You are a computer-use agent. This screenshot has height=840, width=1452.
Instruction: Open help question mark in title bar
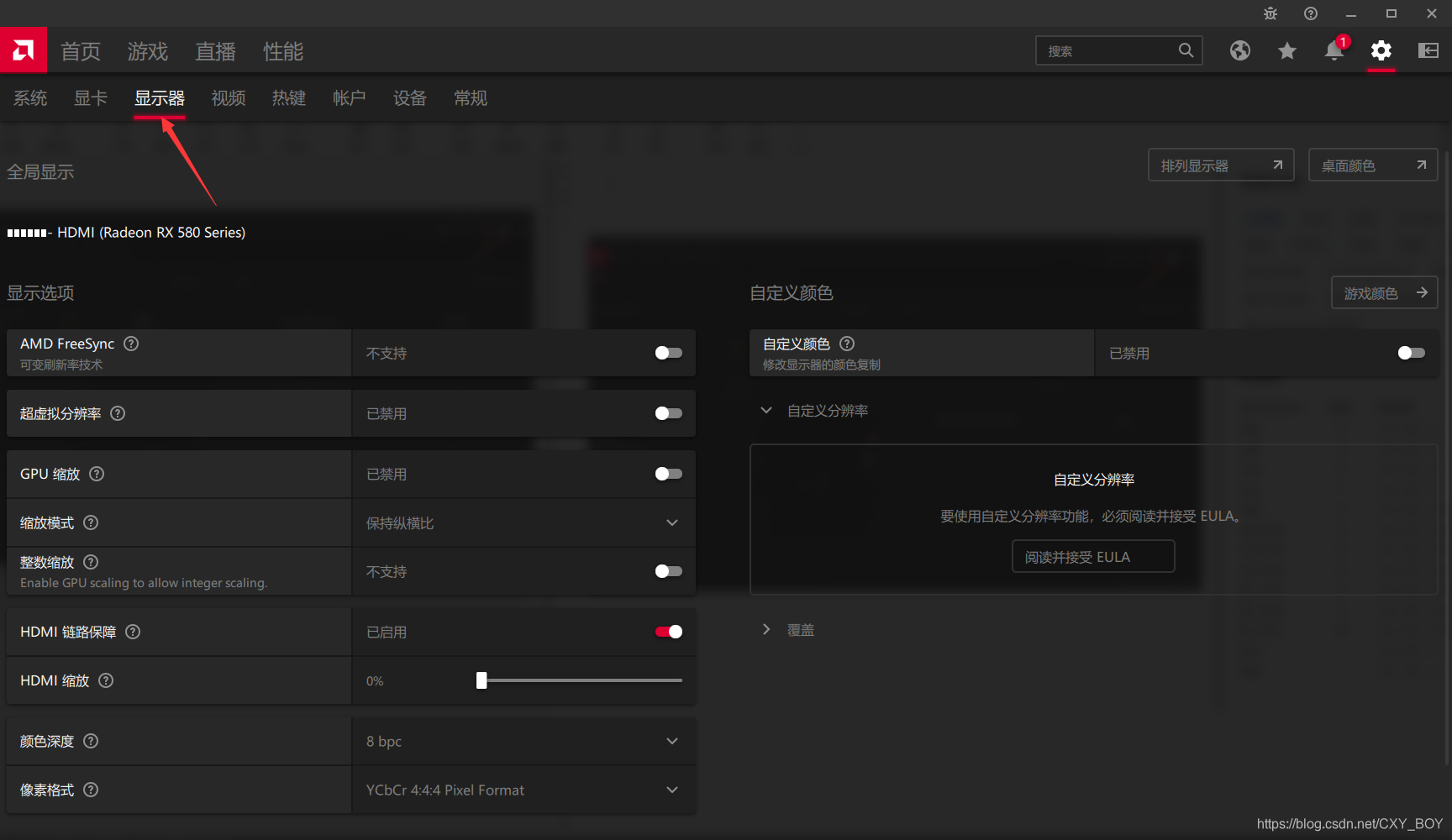tap(1311, 13)
